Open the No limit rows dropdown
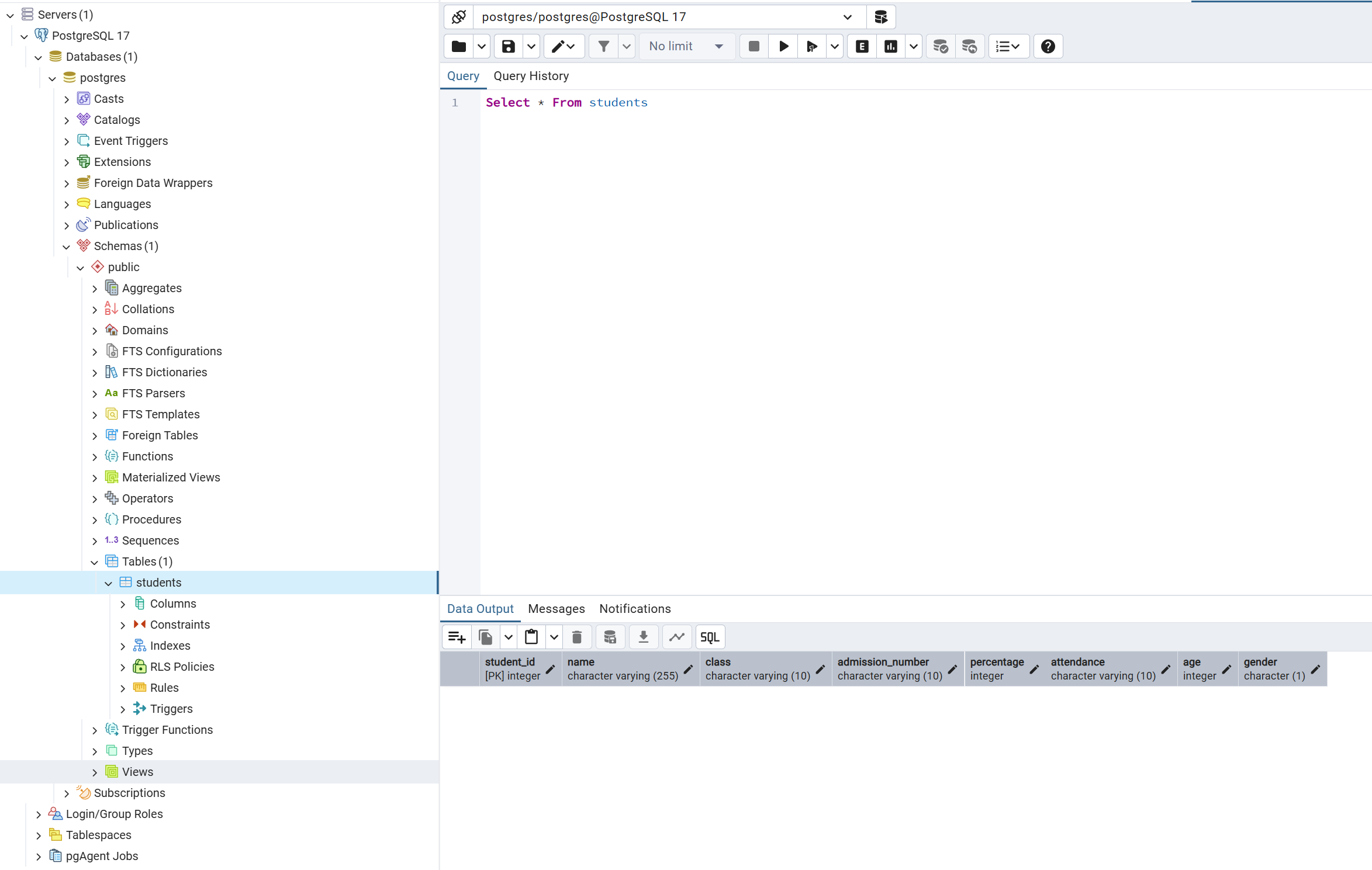Image resolution: width=1372 pixels, height=870 pixels. pyautogui.click(x=686, y=46)
